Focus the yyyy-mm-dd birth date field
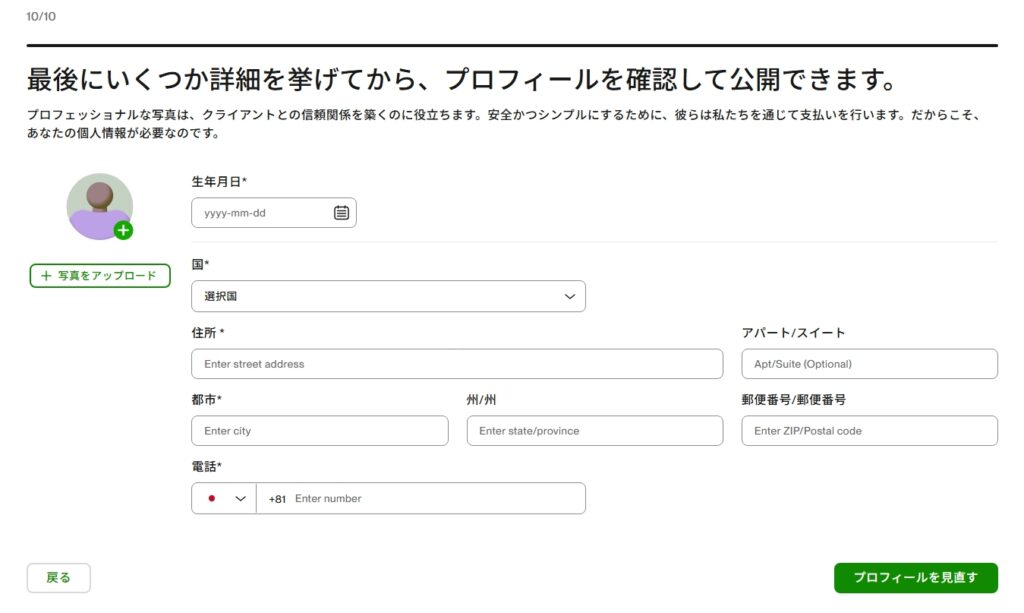 tap(262, 213)
